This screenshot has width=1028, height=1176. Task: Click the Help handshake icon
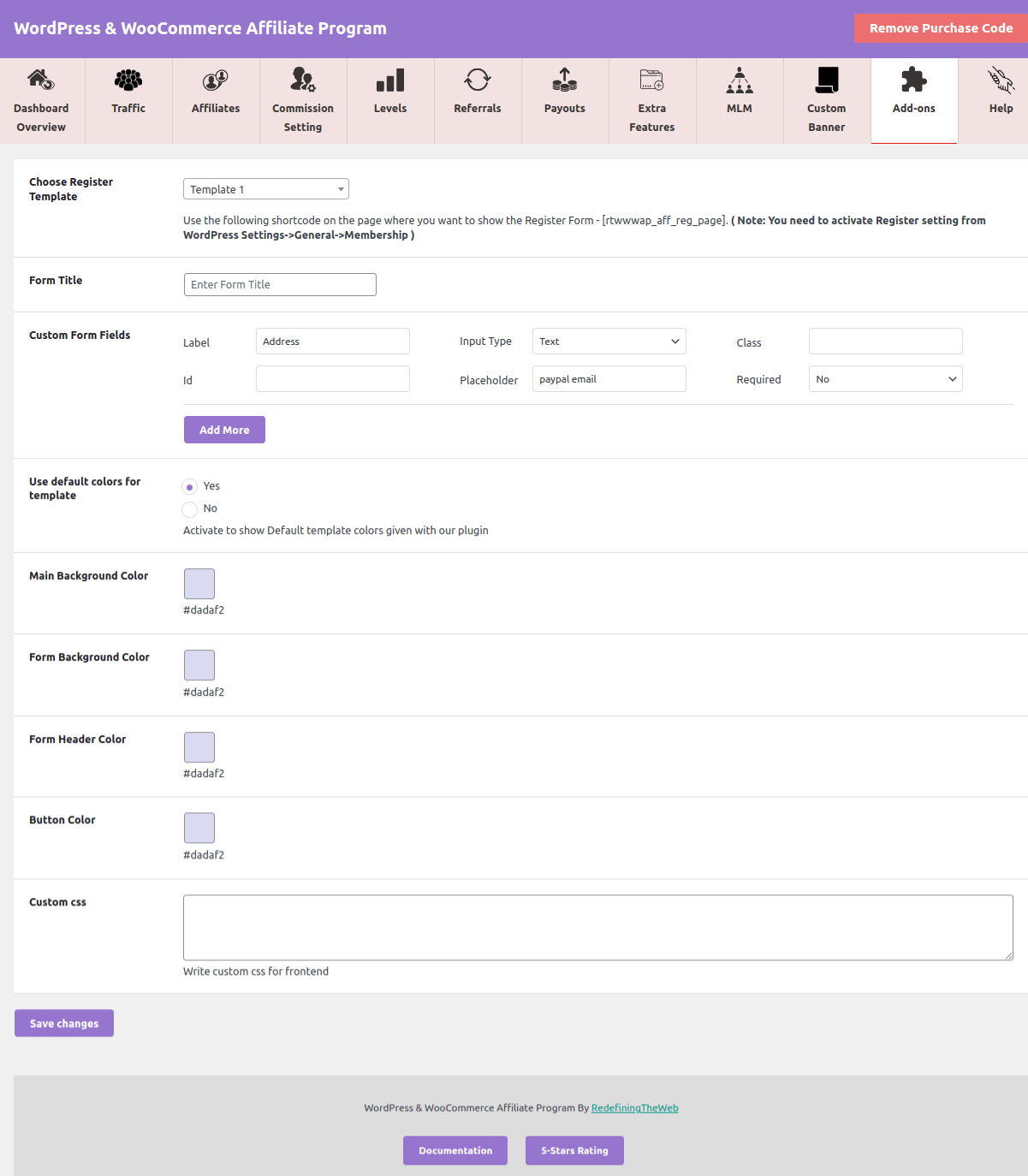click(1001, 80)
